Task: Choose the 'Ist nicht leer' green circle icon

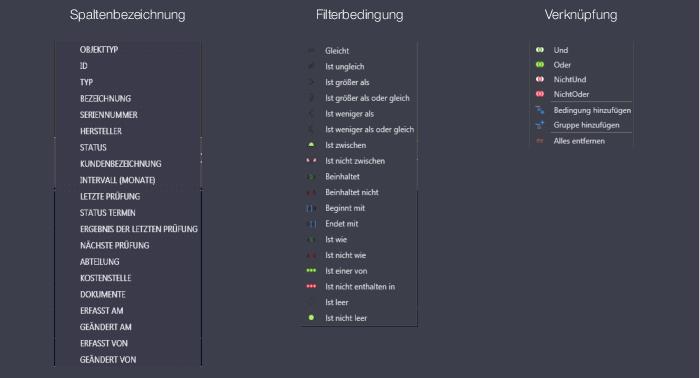Action: 311,318
